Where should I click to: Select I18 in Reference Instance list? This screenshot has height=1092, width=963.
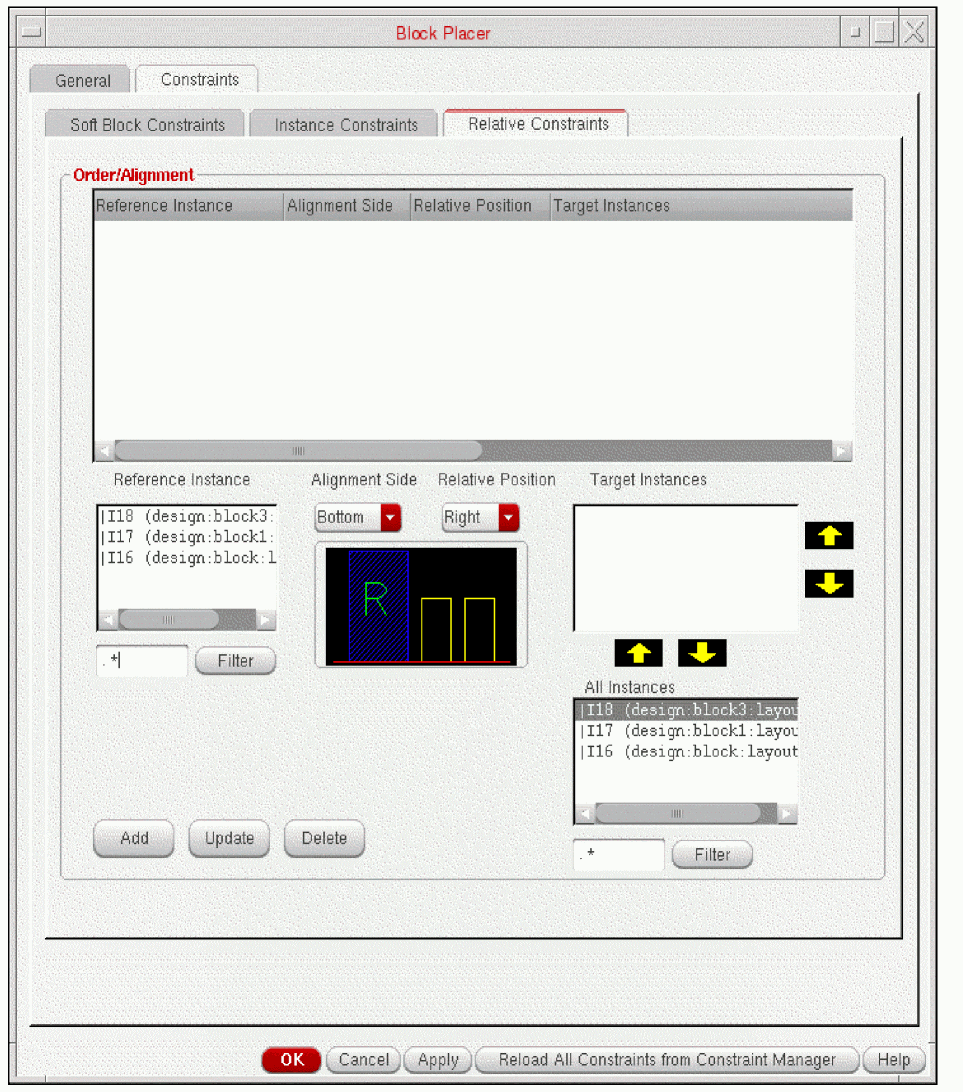tap(187, 516)
